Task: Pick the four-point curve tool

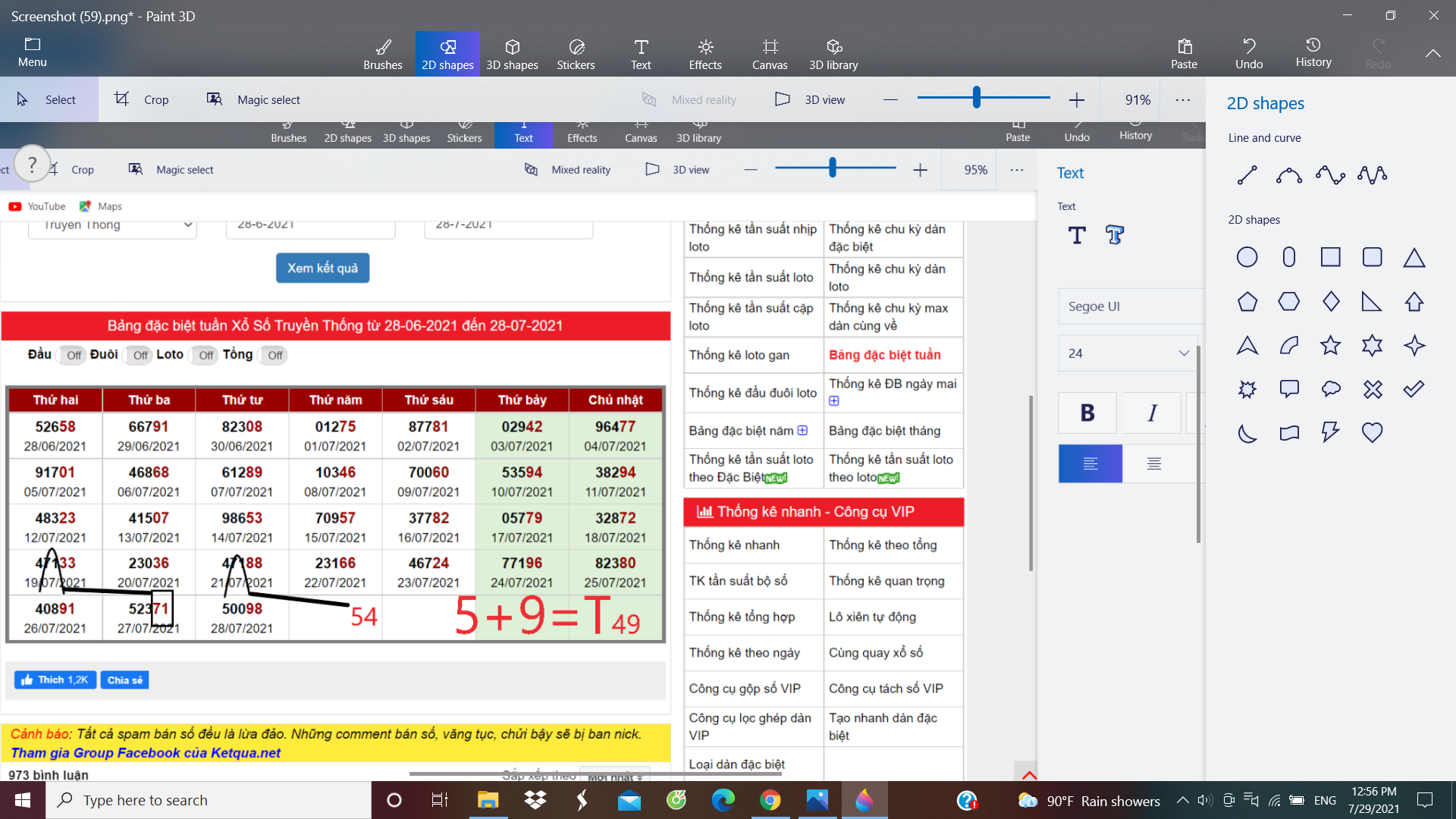Action: [x=1373, y=175]
